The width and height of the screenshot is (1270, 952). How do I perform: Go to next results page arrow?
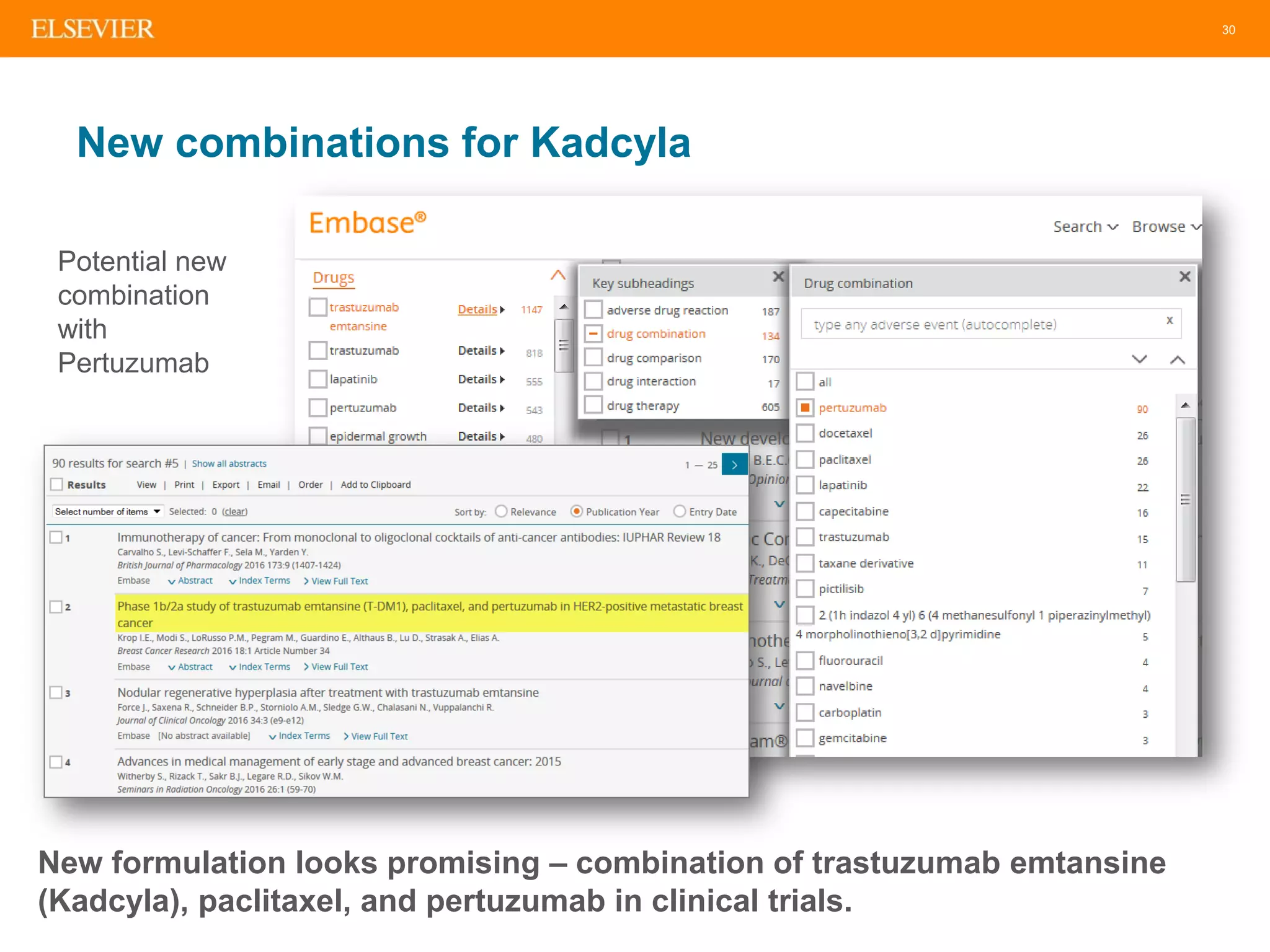pyautogui.click(x=734, y=465)
